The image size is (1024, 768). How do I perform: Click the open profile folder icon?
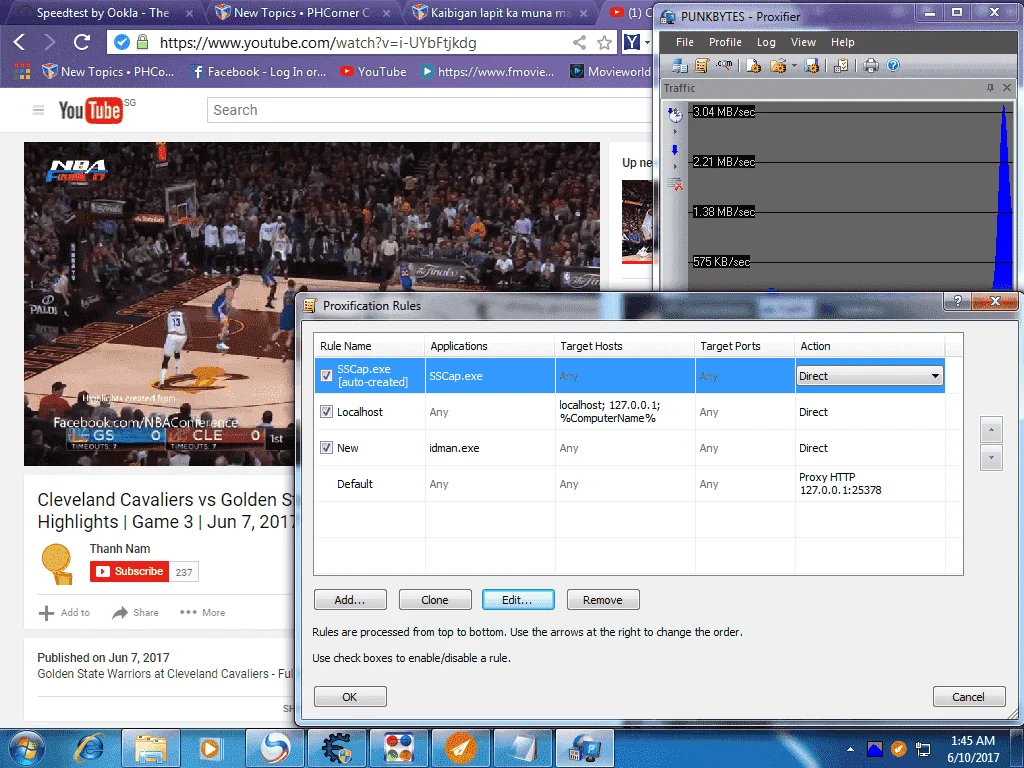click(x=777, y=65)
